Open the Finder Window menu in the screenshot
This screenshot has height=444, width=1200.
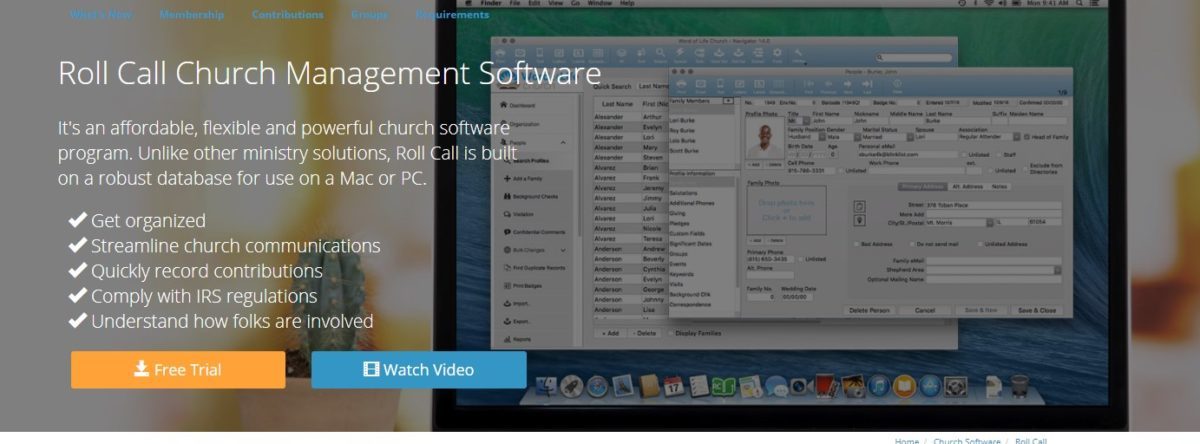click(600, 3)
